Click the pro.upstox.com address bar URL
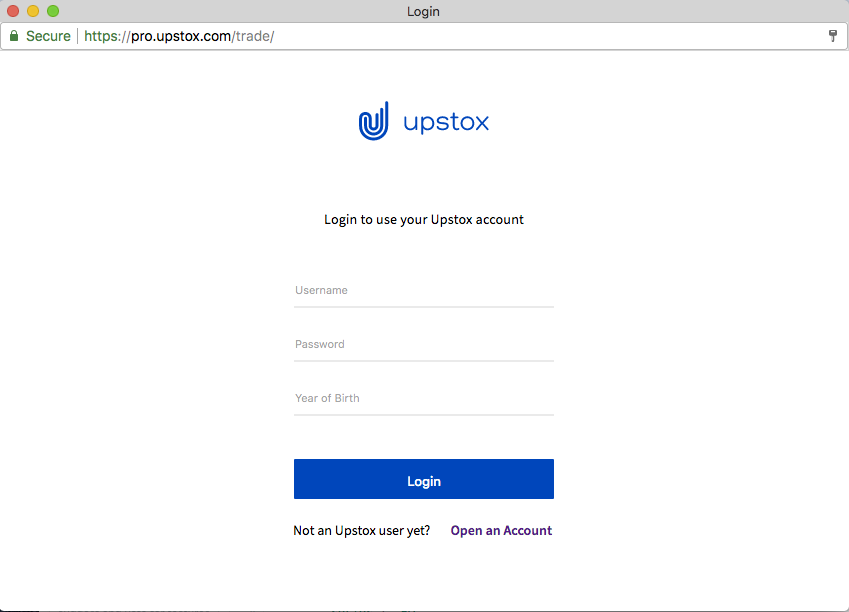The height and width of the screenshot is (612, 849). [179, 36]
